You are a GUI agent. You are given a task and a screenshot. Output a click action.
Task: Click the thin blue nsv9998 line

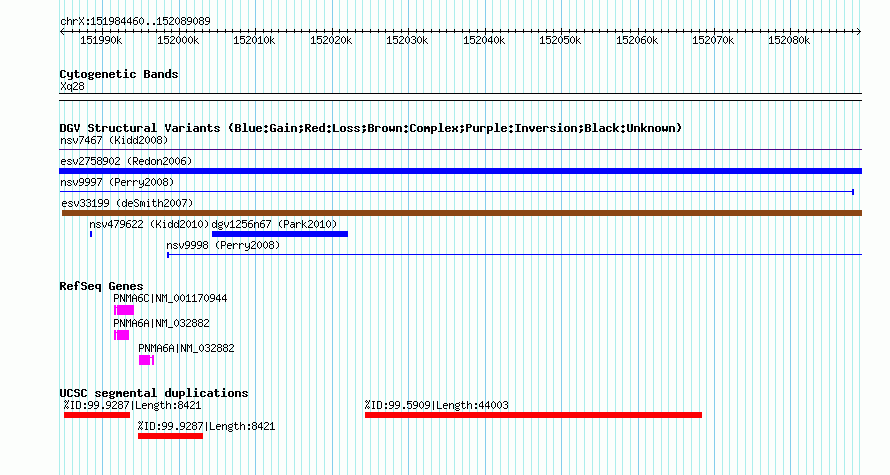[x=514, y=255]
